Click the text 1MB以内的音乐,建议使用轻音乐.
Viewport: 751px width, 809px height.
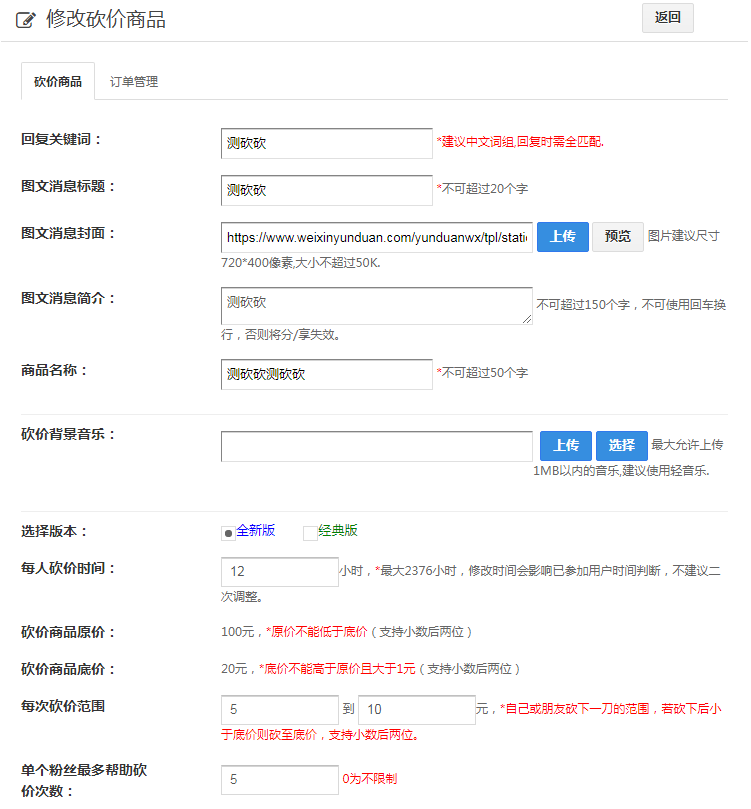621,471
